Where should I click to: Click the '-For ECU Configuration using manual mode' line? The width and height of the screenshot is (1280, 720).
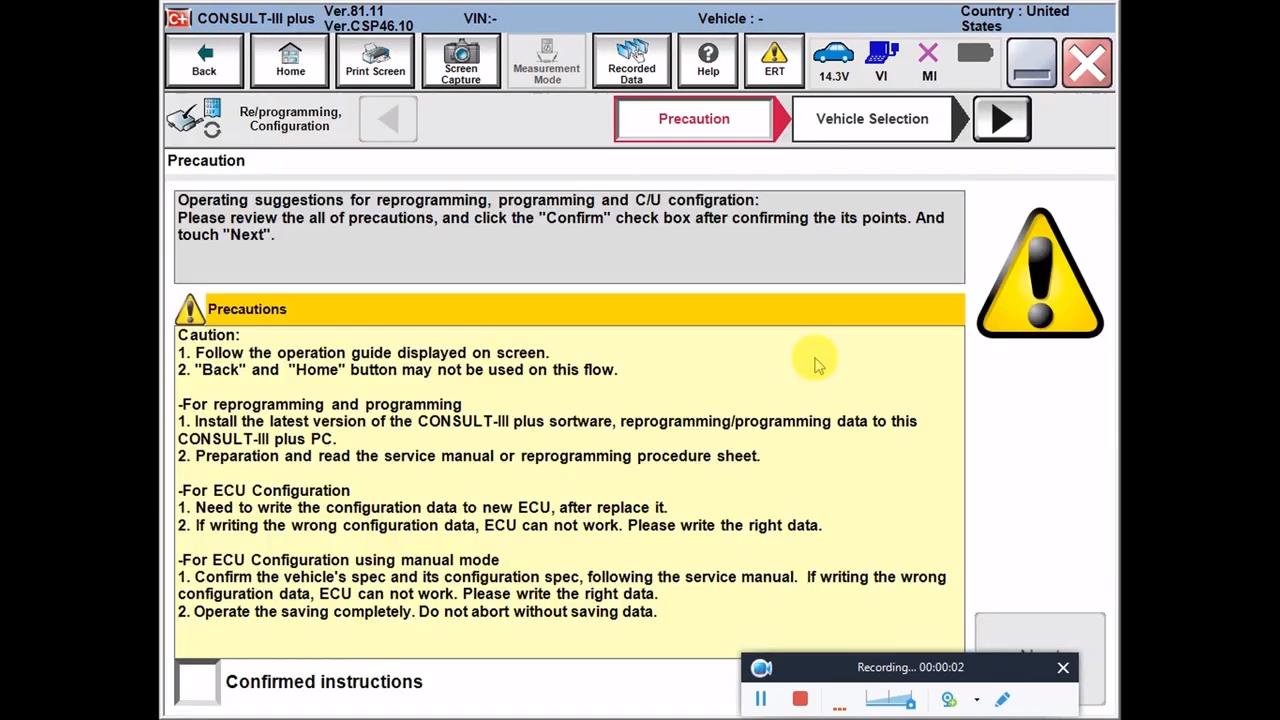tap(338, 560)
